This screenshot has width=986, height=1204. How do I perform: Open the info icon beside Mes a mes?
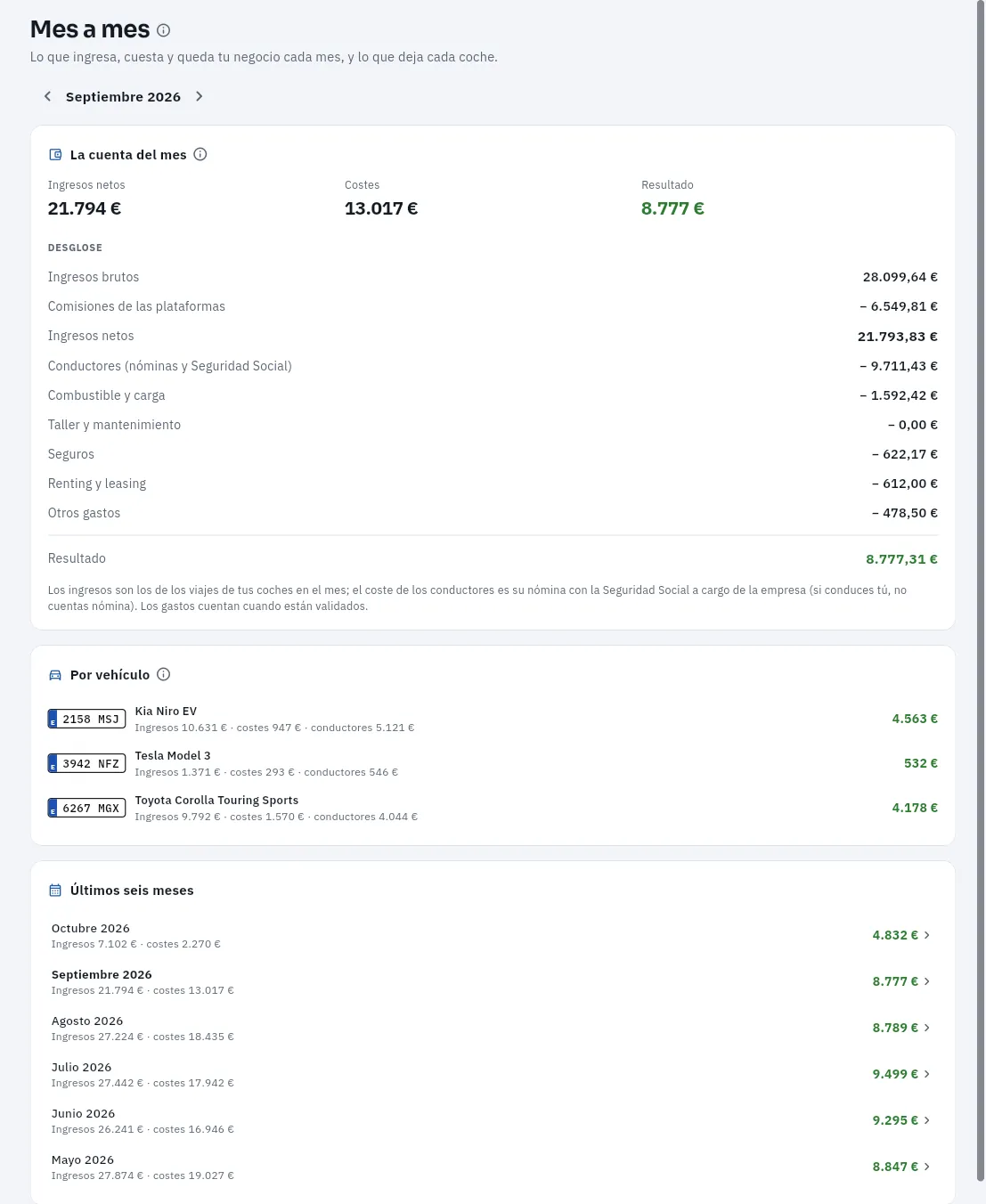click(x=163, y=30)
